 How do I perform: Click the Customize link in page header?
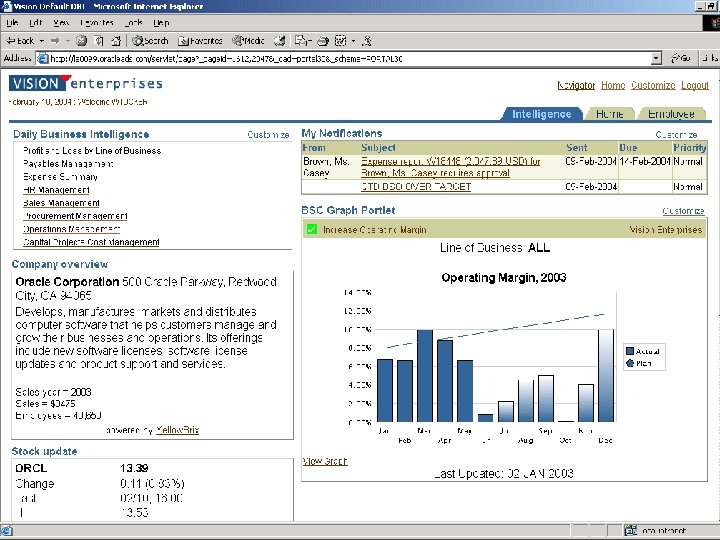coord(653,85)
